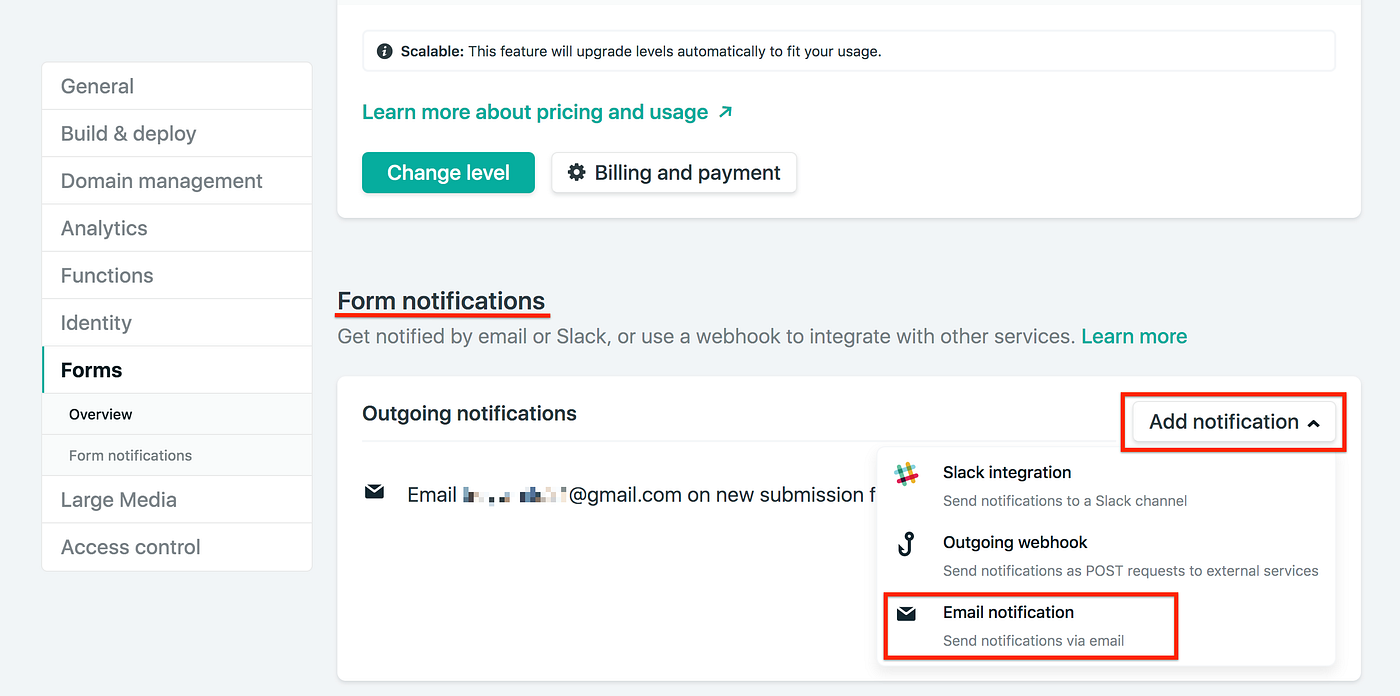Viewport: 1400px width, 696px height.
Task: Switch to Overview under Forms
Action: (x=100, y=413)
